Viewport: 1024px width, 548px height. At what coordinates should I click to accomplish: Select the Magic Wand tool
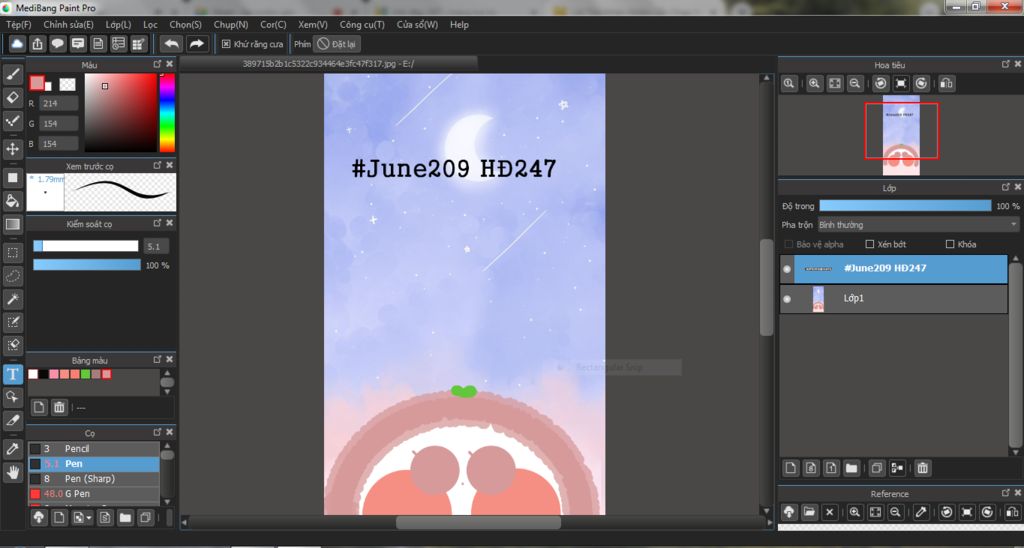(12, 299)
